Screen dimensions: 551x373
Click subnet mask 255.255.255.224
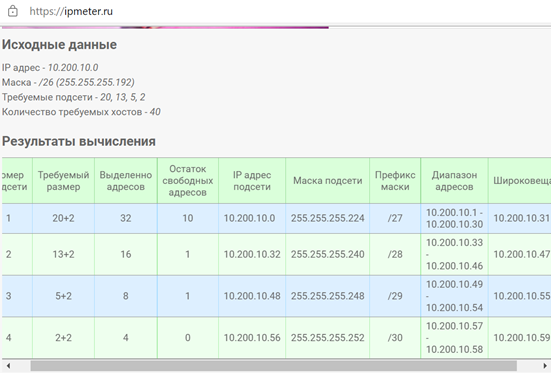(x=328, y=218)
